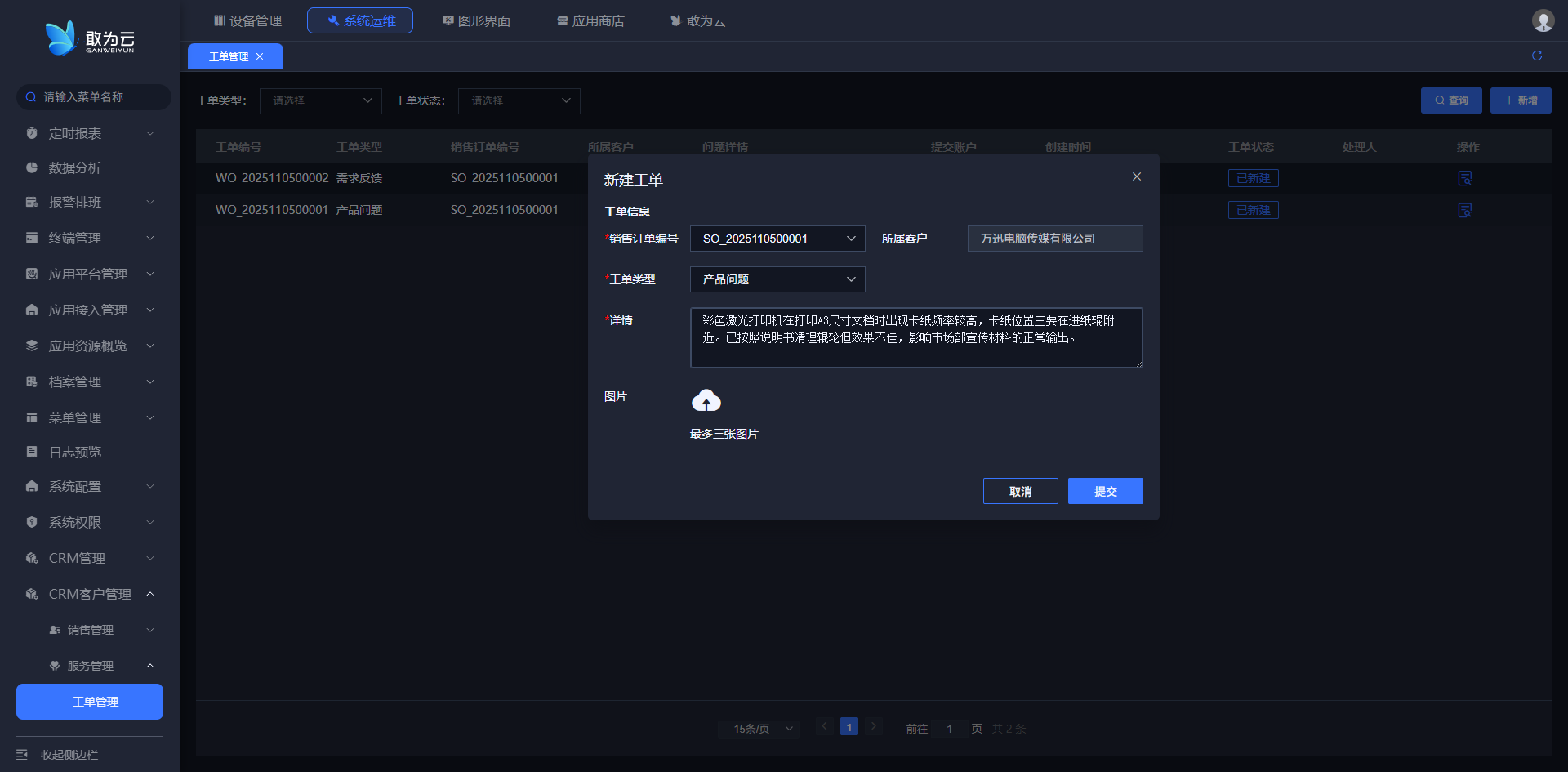
Task: Click the 收起侧边栏 collapse sidebar icon
Action: (x=22, y=755)
